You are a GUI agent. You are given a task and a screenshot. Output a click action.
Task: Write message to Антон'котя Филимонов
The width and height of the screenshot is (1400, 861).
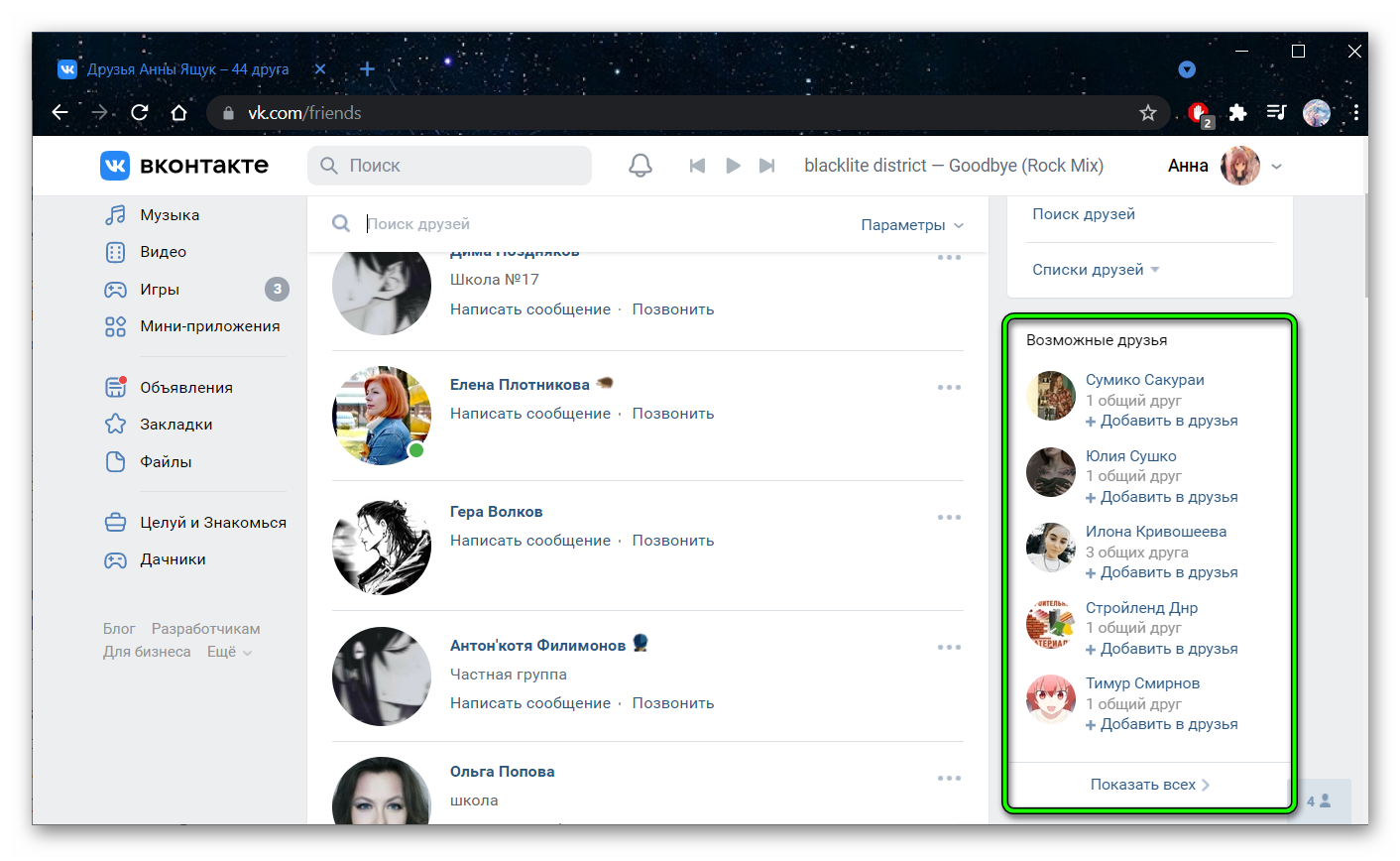(x=530, y=703)
